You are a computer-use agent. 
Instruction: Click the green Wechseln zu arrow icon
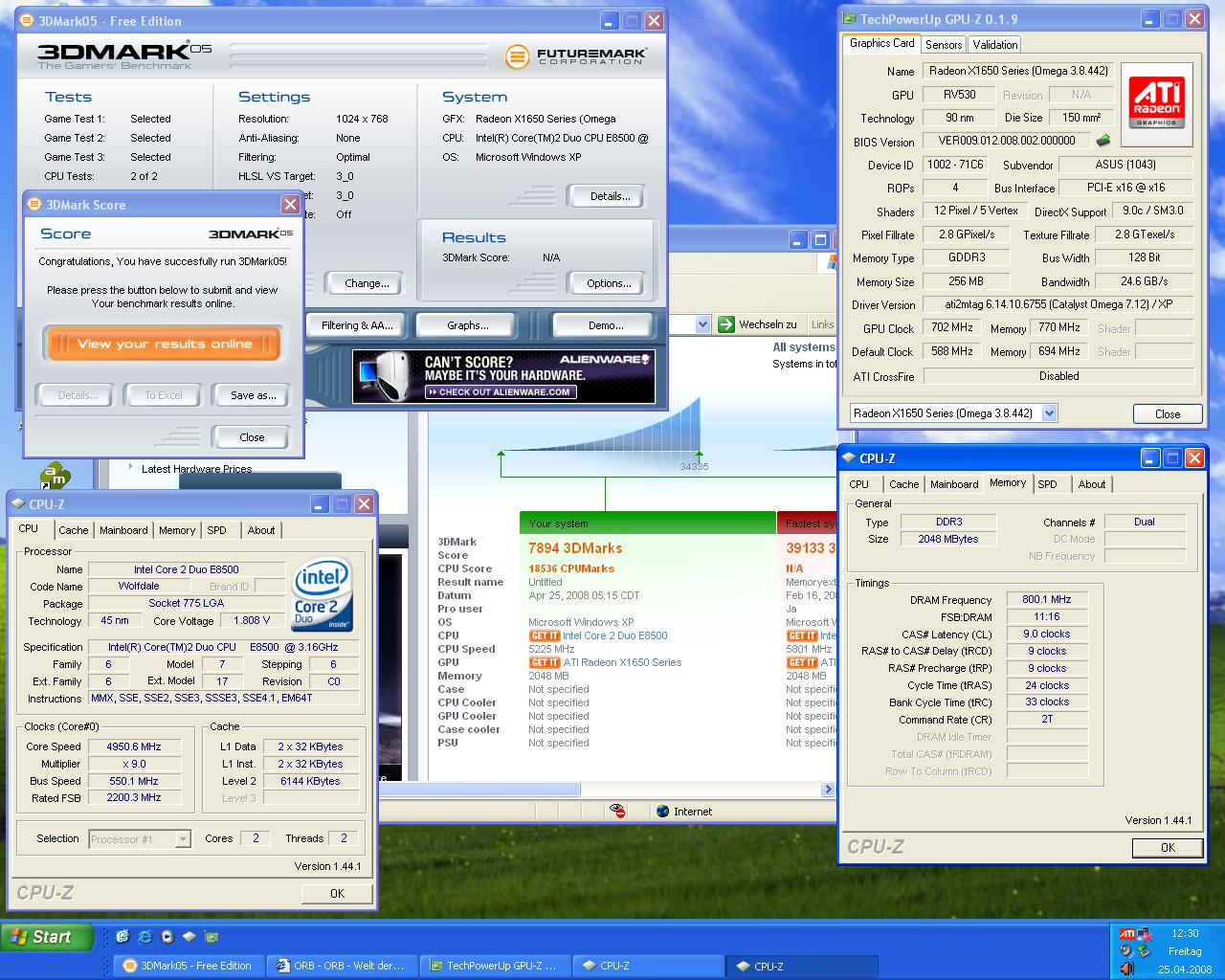725,324
